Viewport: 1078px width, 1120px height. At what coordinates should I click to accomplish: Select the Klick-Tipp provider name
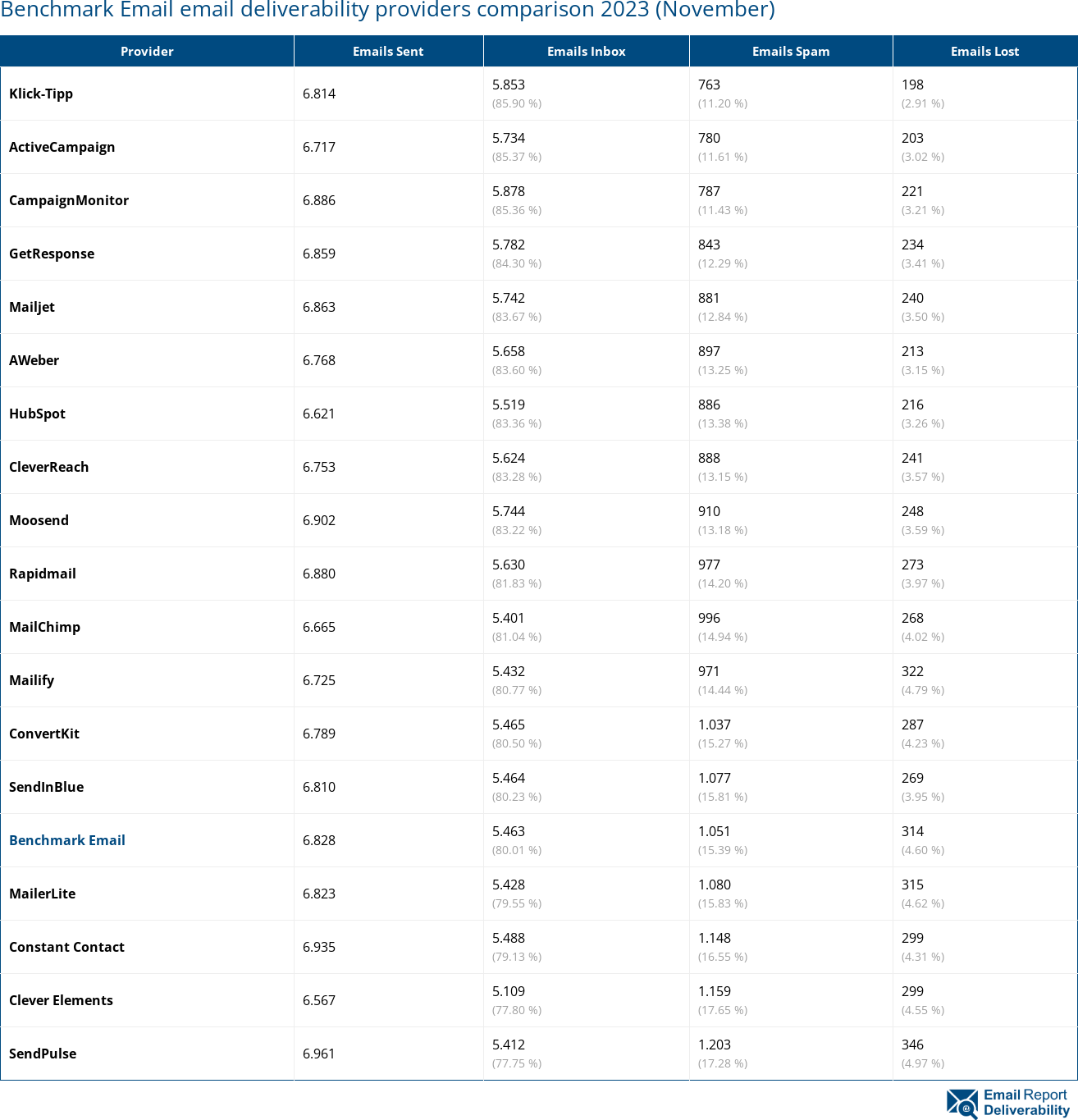coord(41,94)
